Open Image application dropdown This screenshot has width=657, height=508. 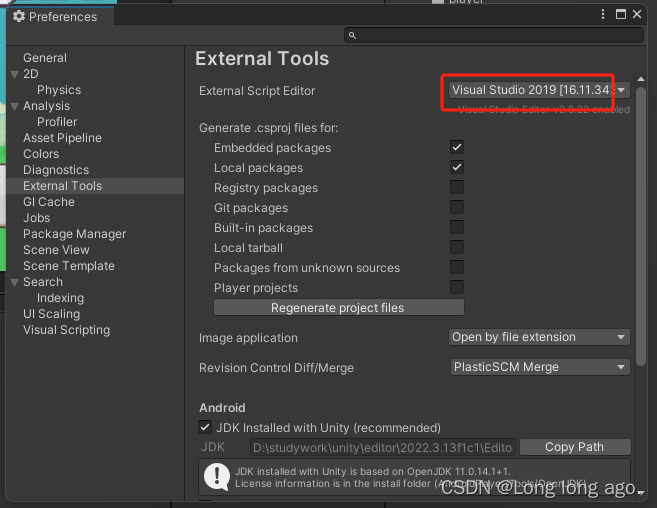coord(539,337)
